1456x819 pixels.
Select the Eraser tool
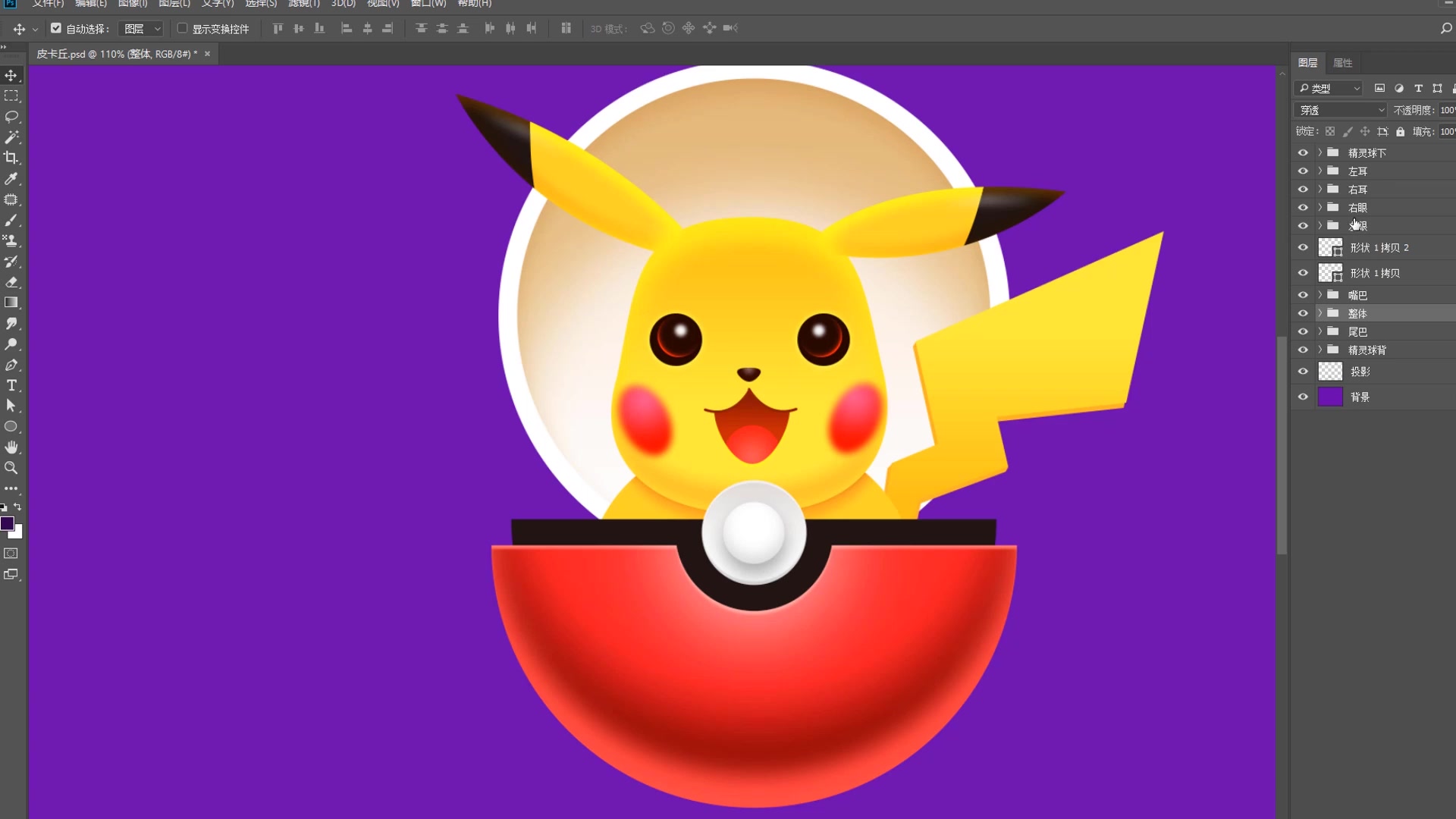pyautogui.click(x=11, y=282)
